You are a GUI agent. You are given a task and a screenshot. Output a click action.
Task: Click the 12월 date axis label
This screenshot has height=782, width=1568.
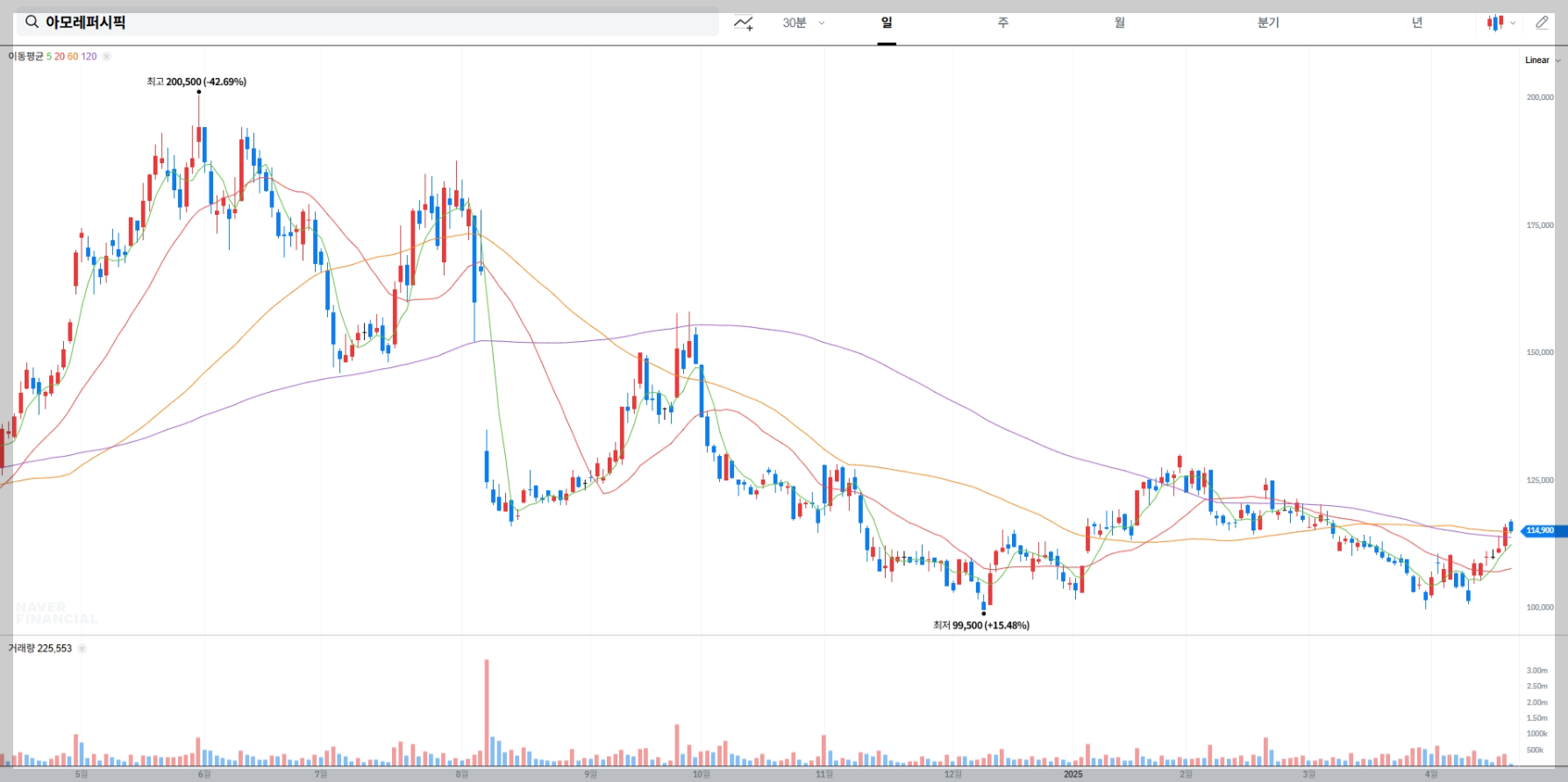pyautogui.click(x=953, y=774)
